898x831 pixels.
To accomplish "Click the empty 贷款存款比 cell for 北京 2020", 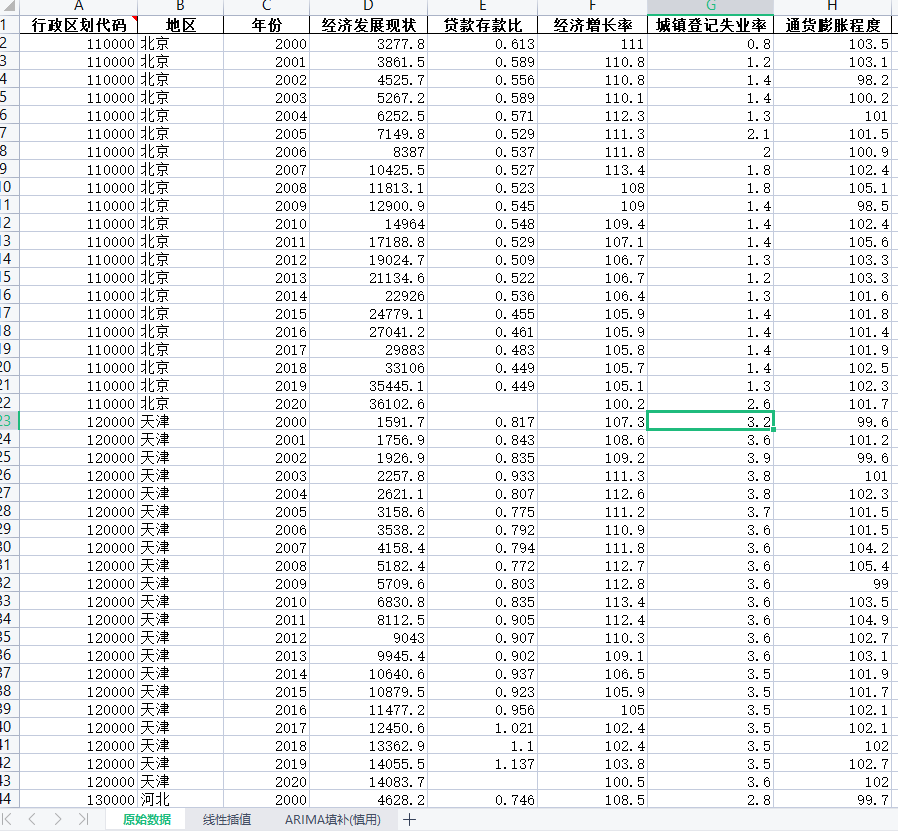I will click(483, 404).
